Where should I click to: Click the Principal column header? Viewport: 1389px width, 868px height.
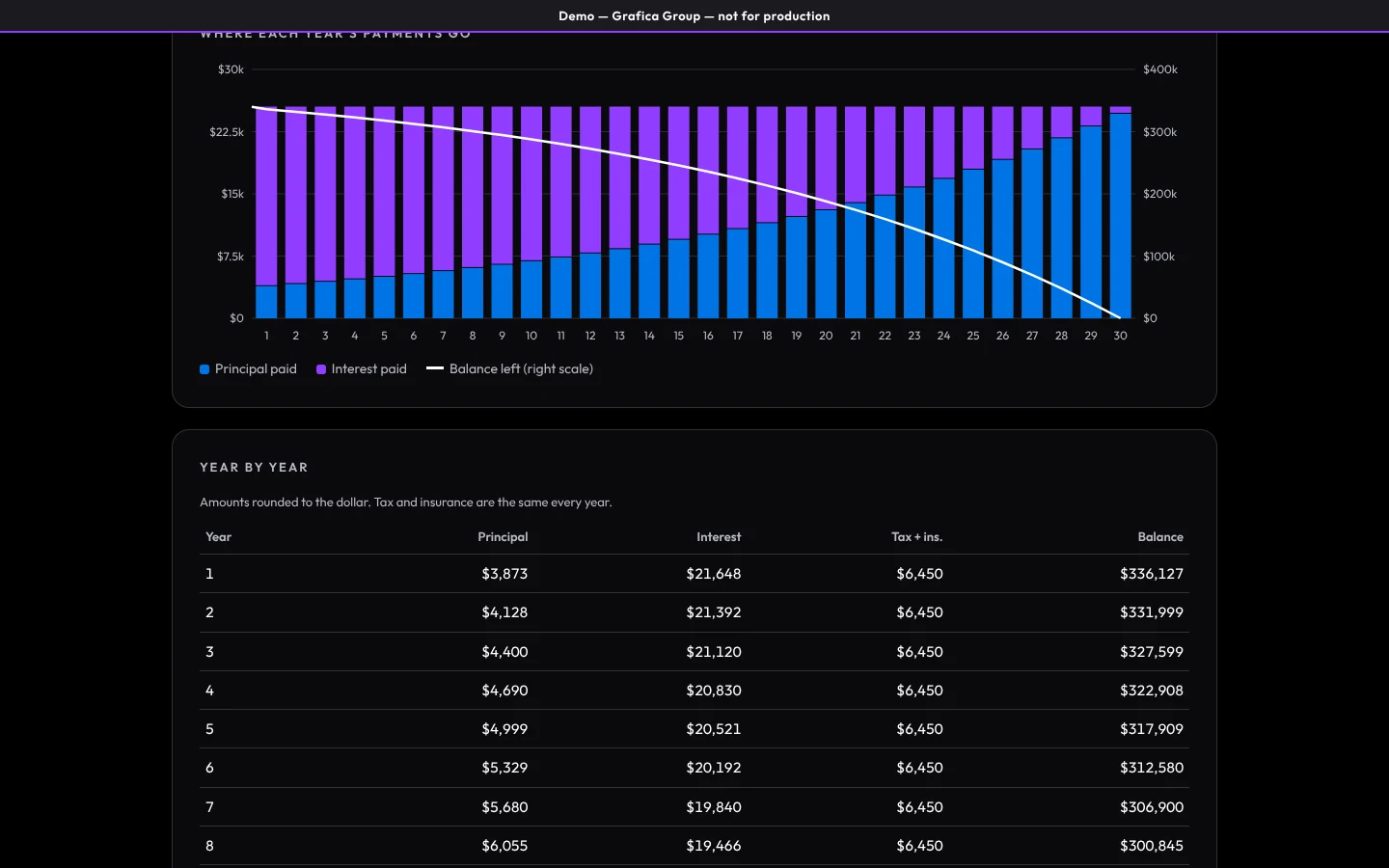[x=503, y=537]
